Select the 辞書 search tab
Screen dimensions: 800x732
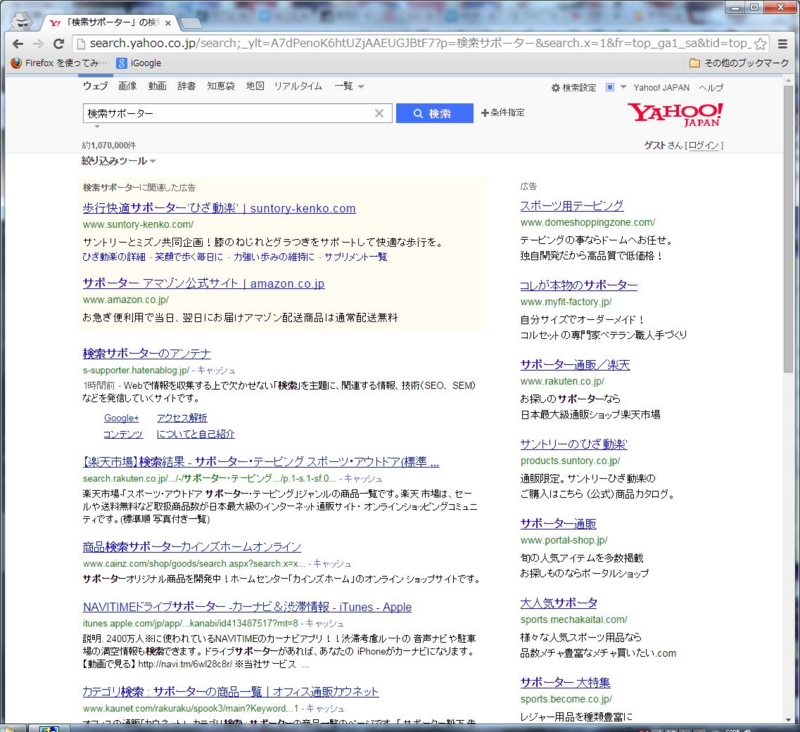187,86
